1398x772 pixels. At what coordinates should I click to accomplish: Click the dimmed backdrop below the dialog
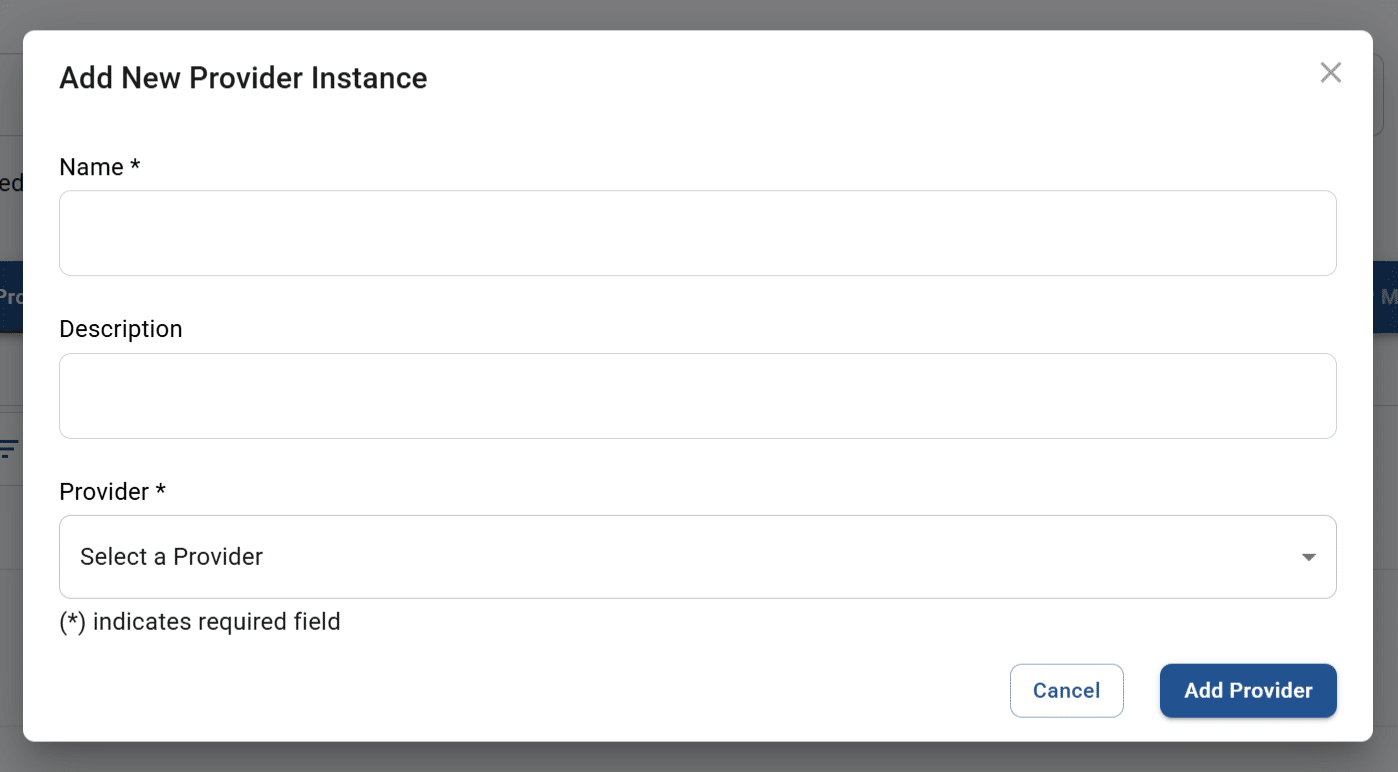coord(700,757)
